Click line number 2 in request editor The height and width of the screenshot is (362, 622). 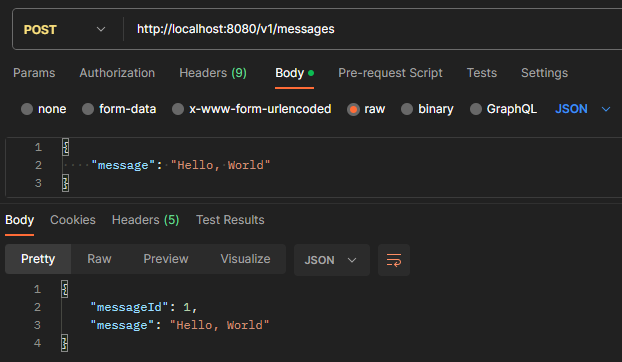click(38, 165)
